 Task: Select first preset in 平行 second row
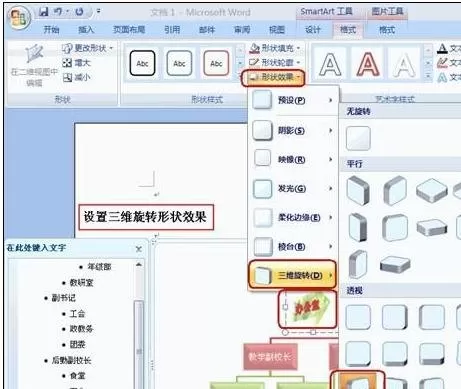tap(358, 227)
